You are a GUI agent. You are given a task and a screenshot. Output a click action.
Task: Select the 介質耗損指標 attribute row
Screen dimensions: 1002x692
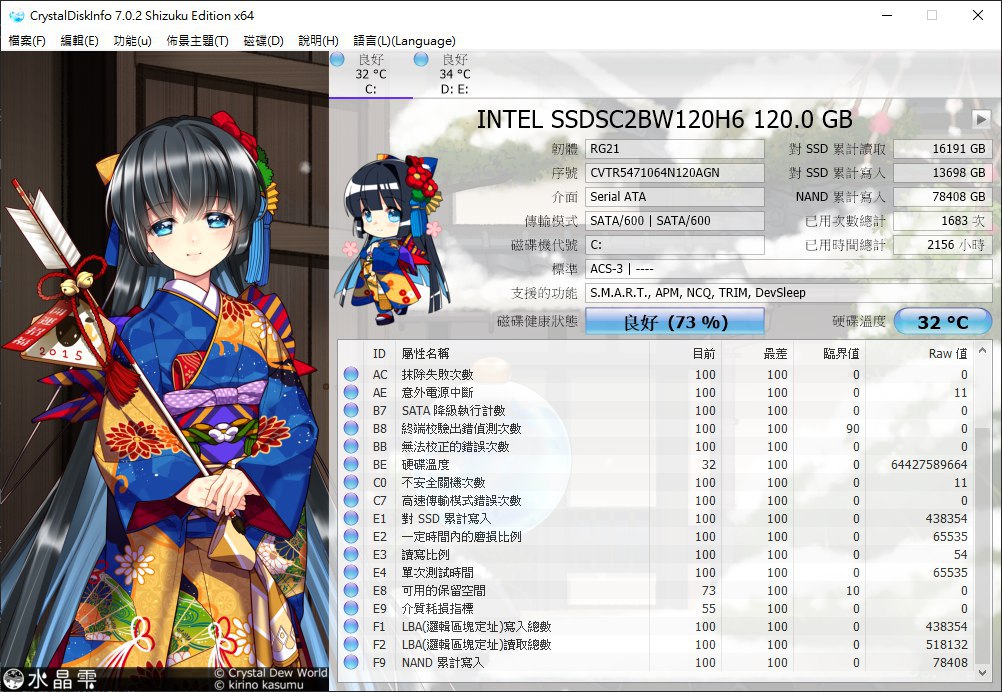[656, 608]
